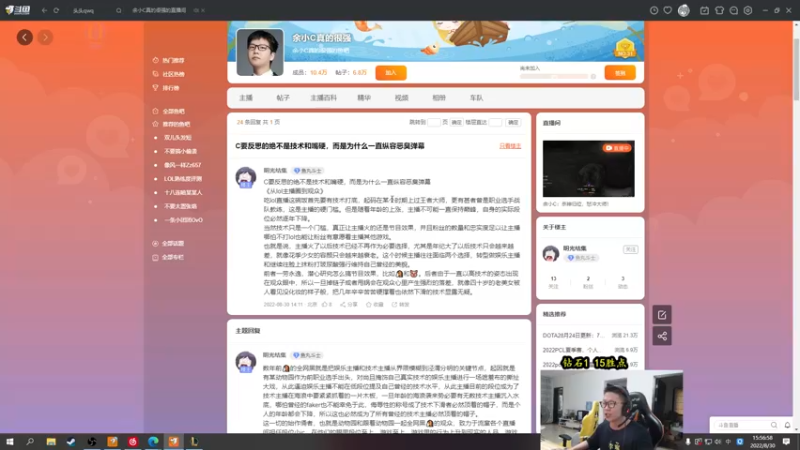Open the favorites heart icon
This screenshot has height=450, width=800.
click(667, 10)
